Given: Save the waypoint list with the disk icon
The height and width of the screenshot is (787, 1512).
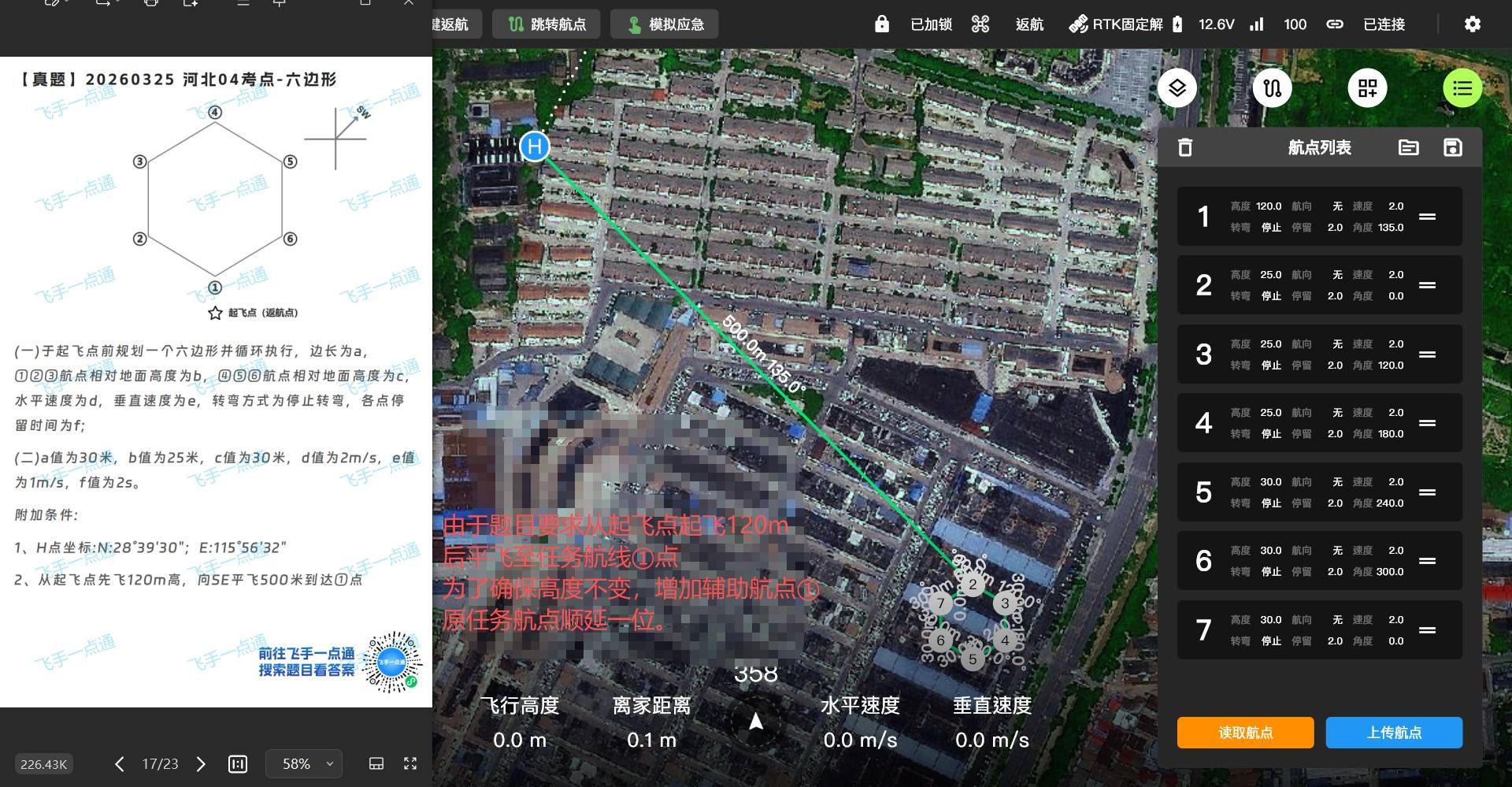Looking at the screenshot, I should tap(1453, 147).
